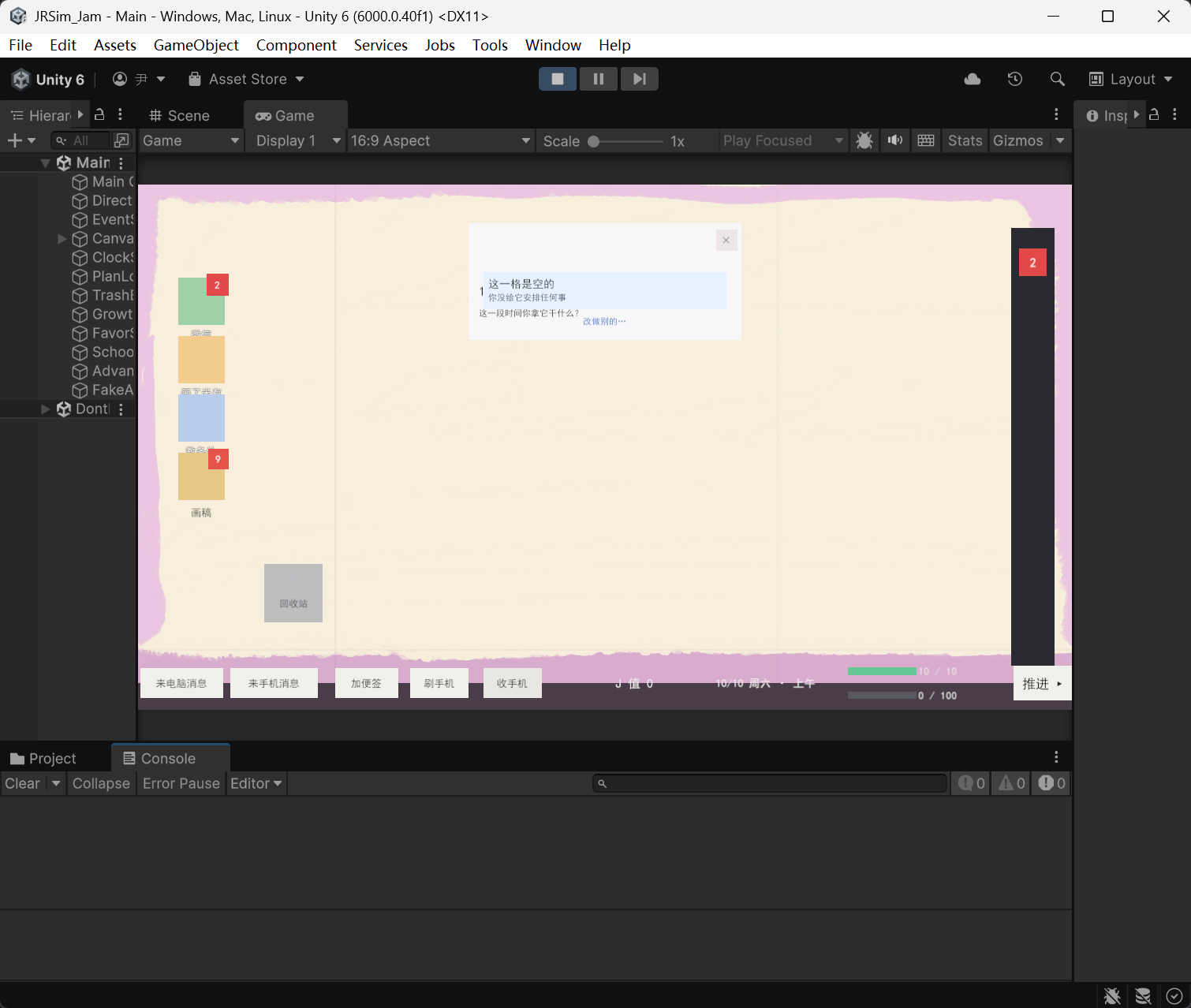Image resolution: width=1191 pixels, height=1008 pixels.
Task: Open the File menu
Action: (x=21, y=45)
